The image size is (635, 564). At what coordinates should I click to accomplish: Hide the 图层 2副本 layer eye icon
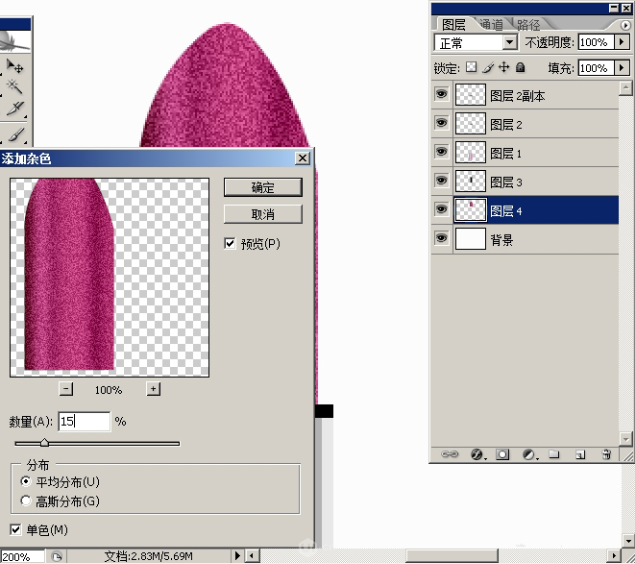[x=441, y=96]
